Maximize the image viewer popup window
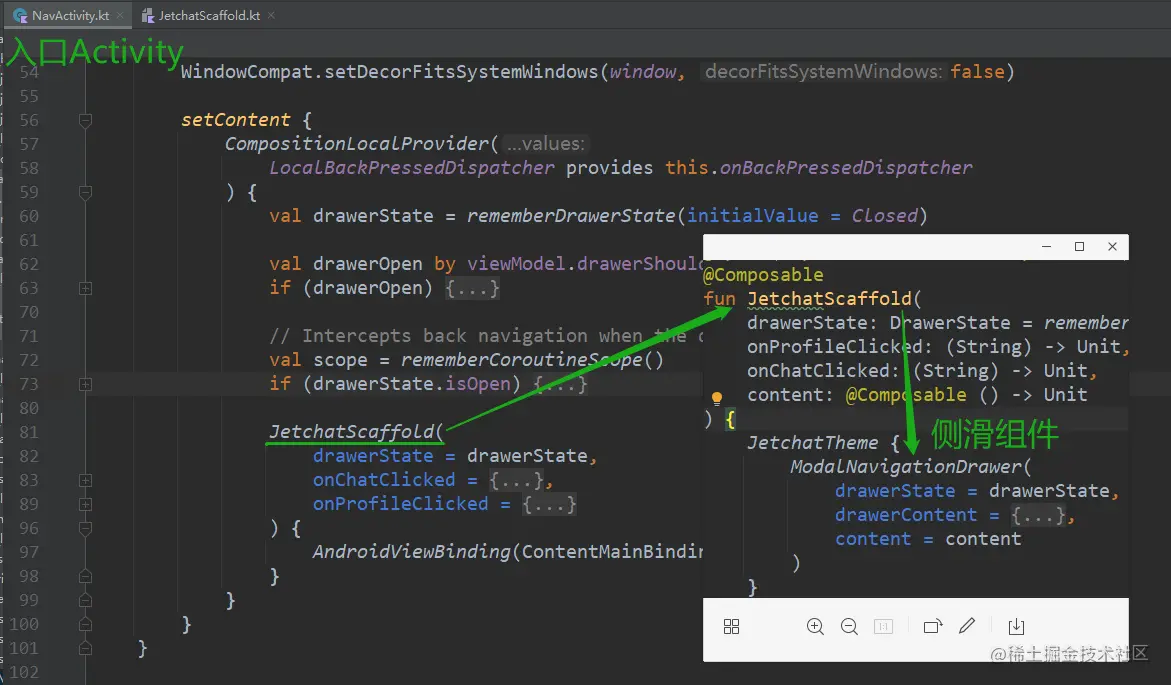 pos(1079,247)
